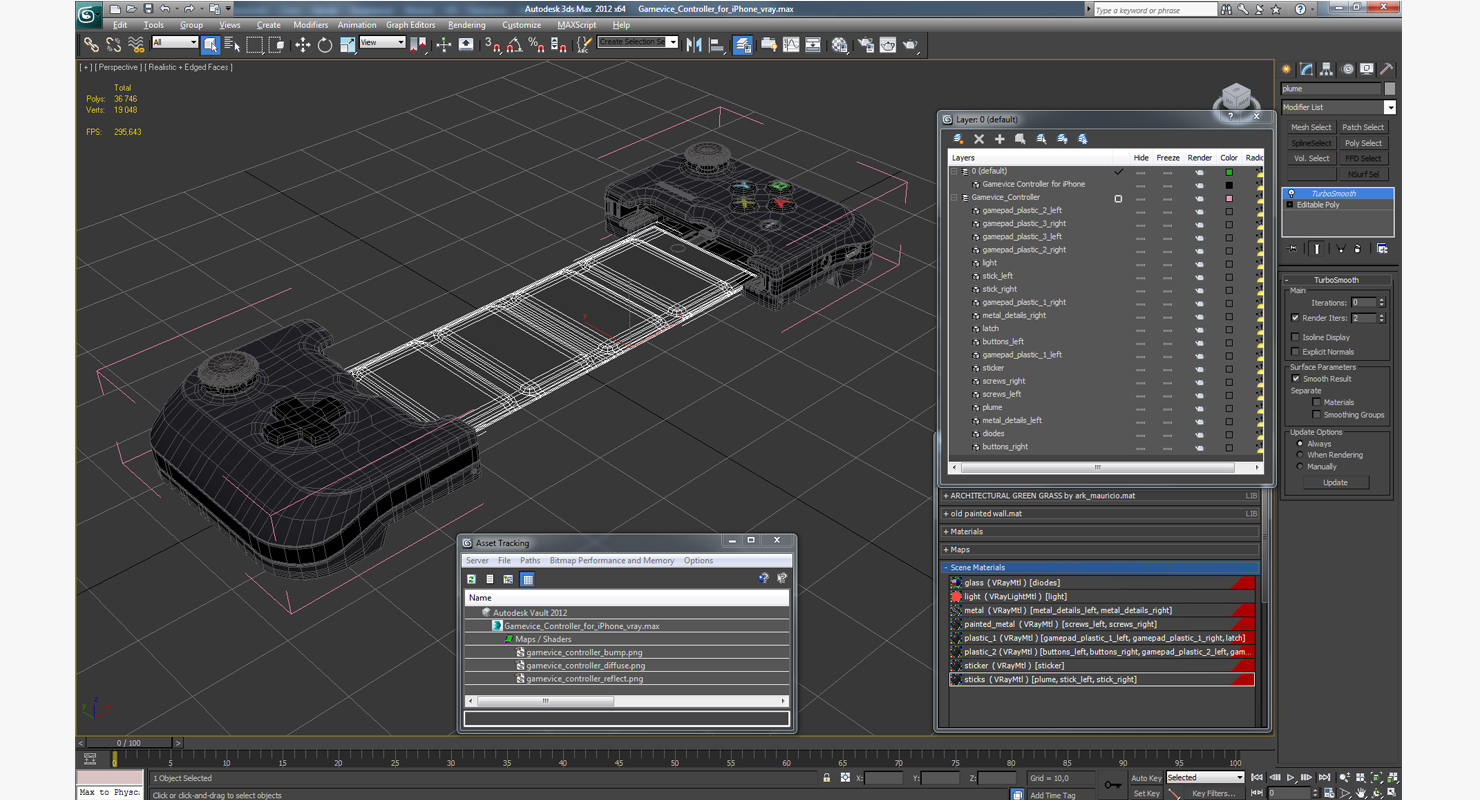Toggle the Percent Snap icon

(536, 45)
